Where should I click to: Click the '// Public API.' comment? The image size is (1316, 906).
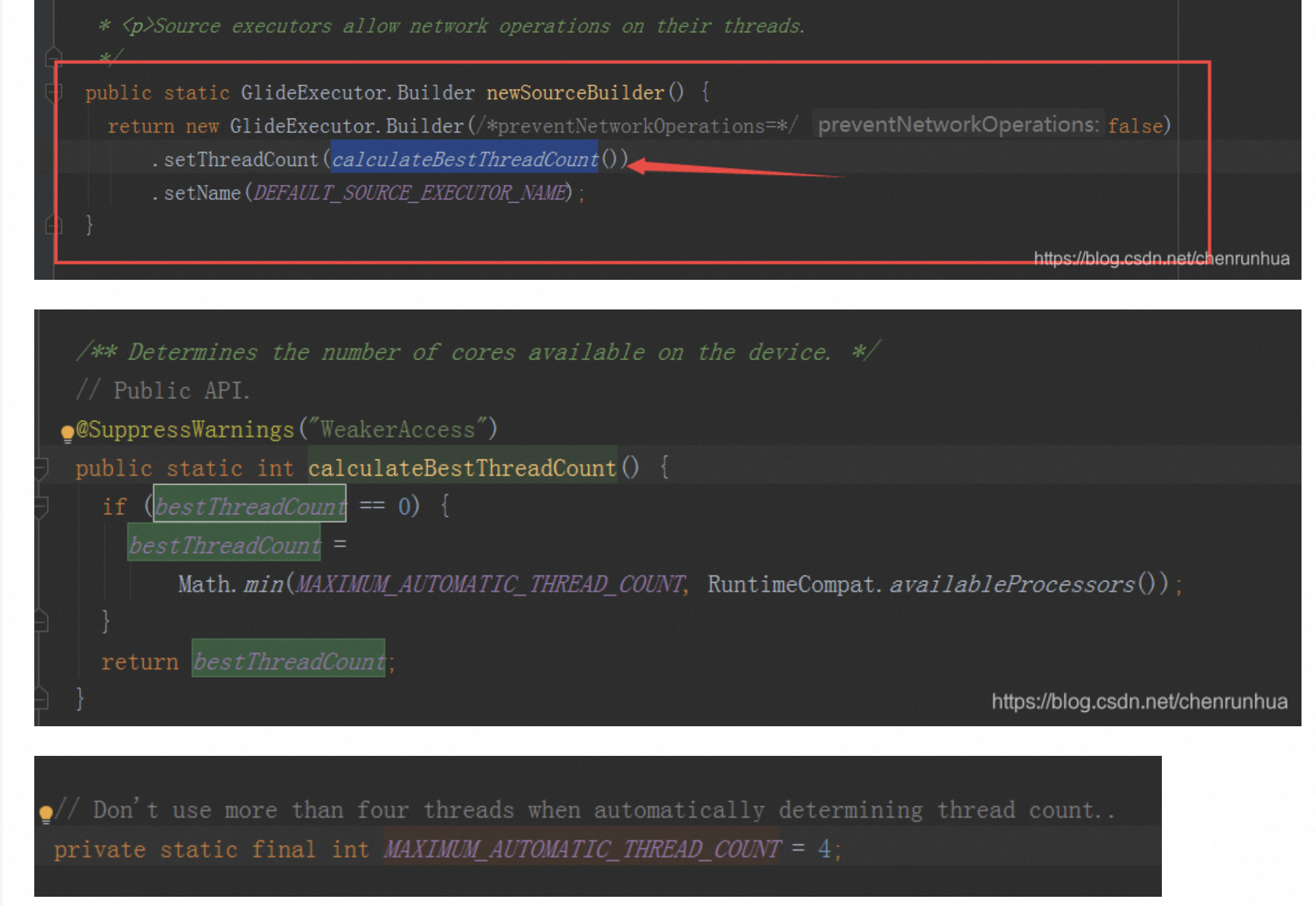pyautogui.click(x=163, y=390)
